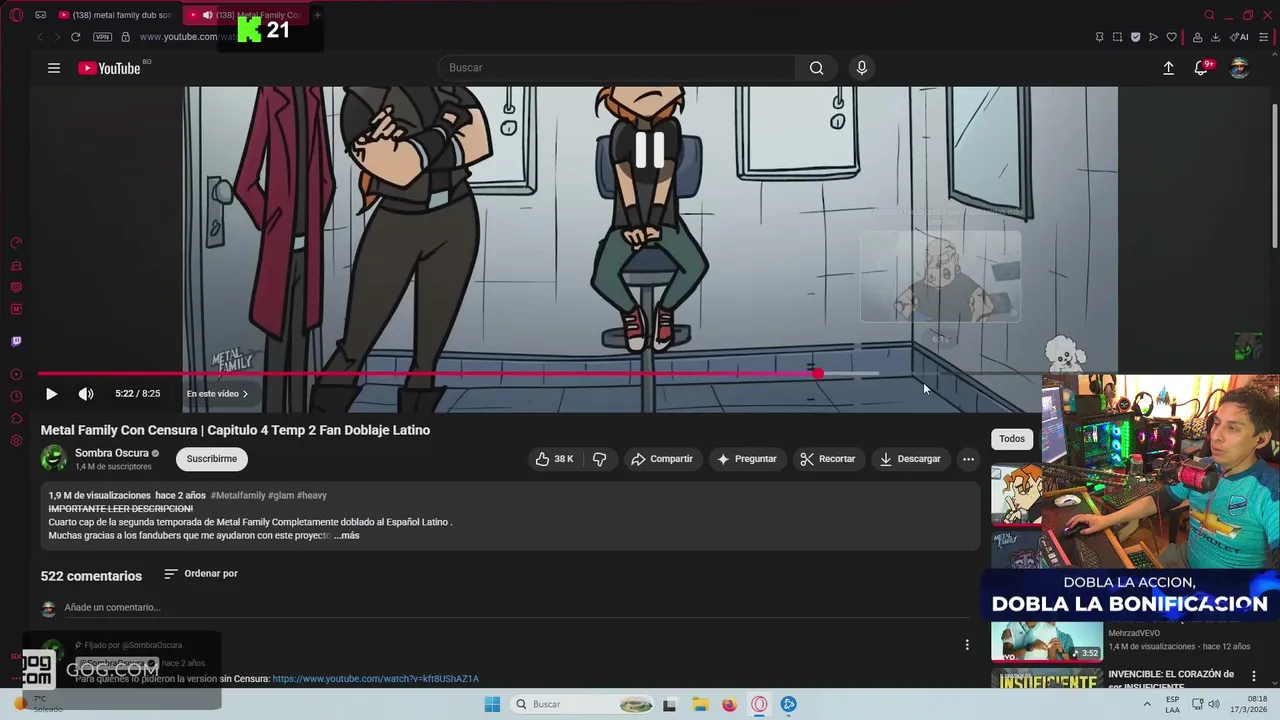Image resolution: width=1280 pixels, height=720 pixels.
Task: Open Opera downloads icon
Action: 1215,37
